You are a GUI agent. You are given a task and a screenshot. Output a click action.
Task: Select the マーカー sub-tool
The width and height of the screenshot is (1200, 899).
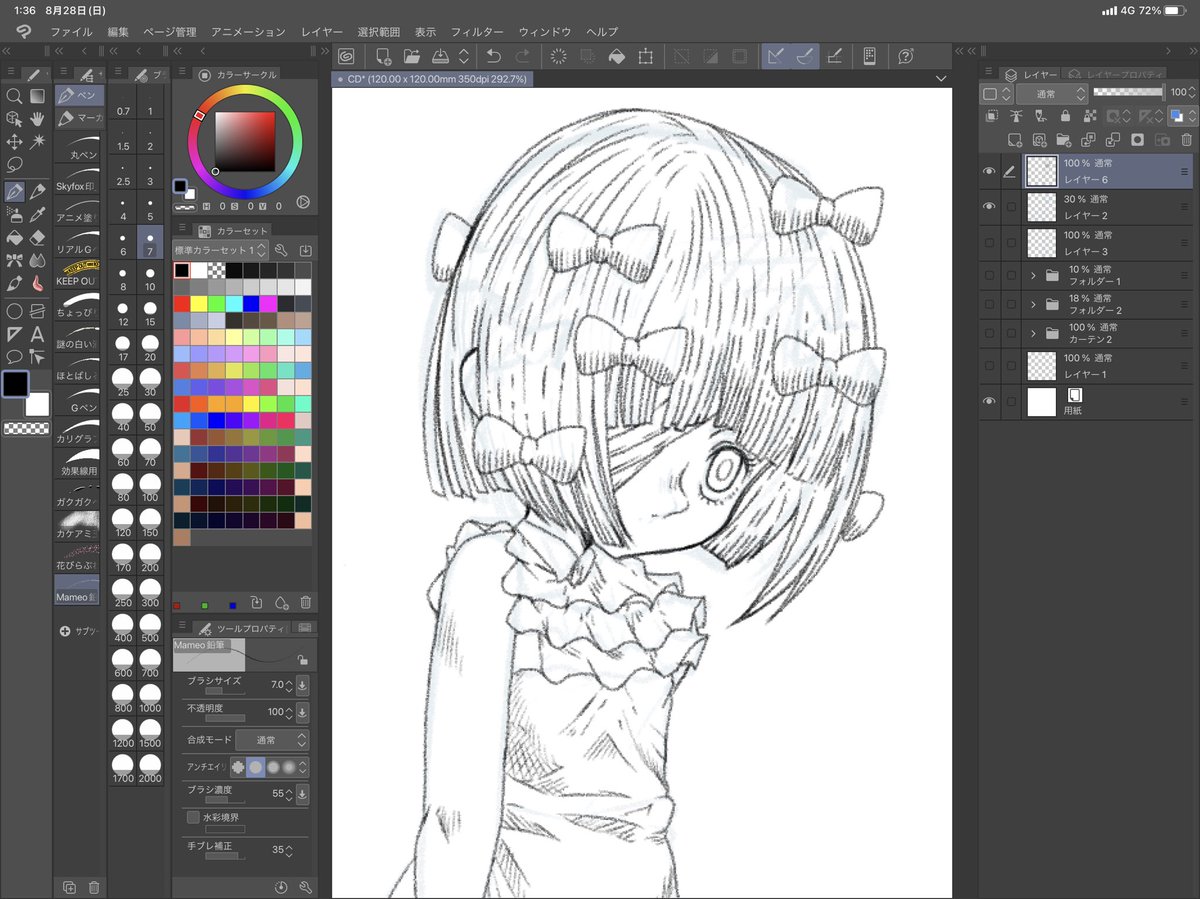78,118
